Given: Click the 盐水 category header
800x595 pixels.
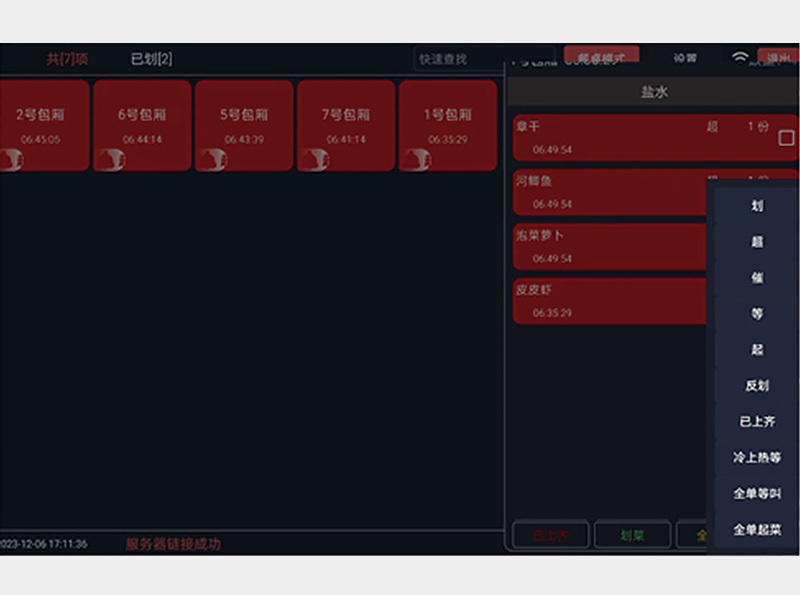Looking at the screenshot, I should coord(654,92).
